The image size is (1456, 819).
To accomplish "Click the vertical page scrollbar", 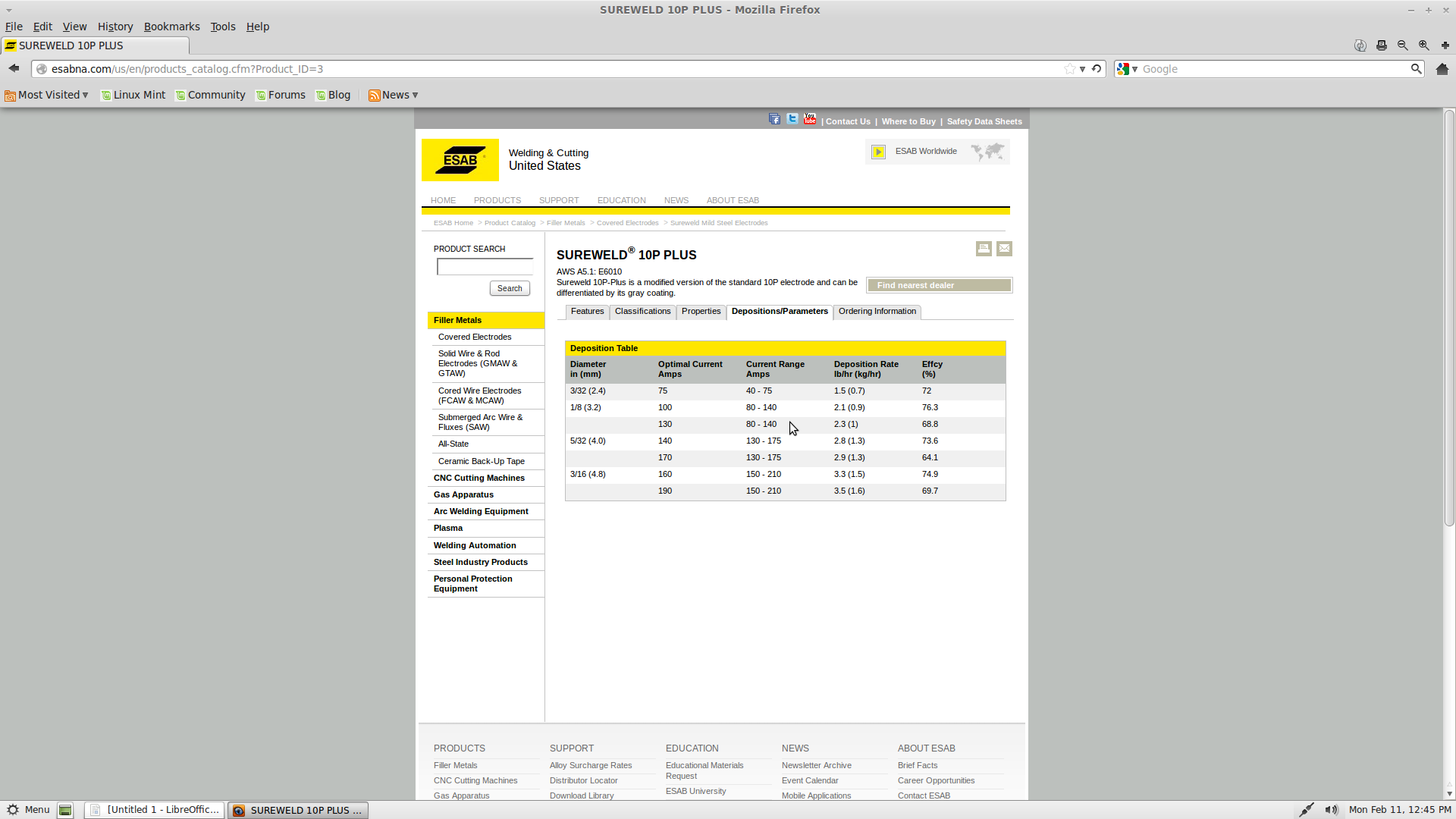I will (1449, 318).
